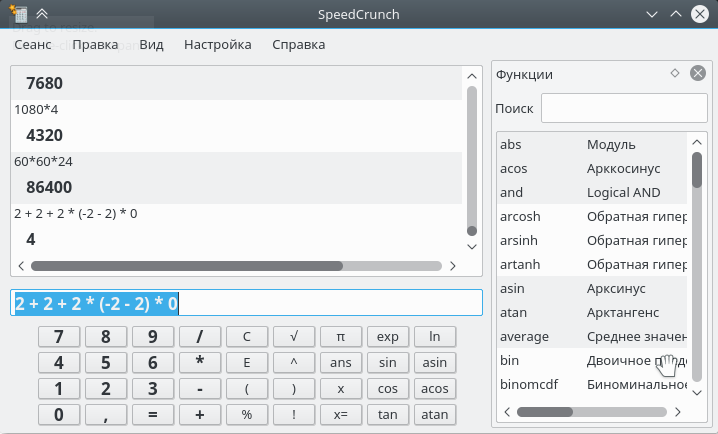Viewport: 718px width, 434px height.
Task: Minimize the SpeedCrunch window
Action: pos(652,14)
